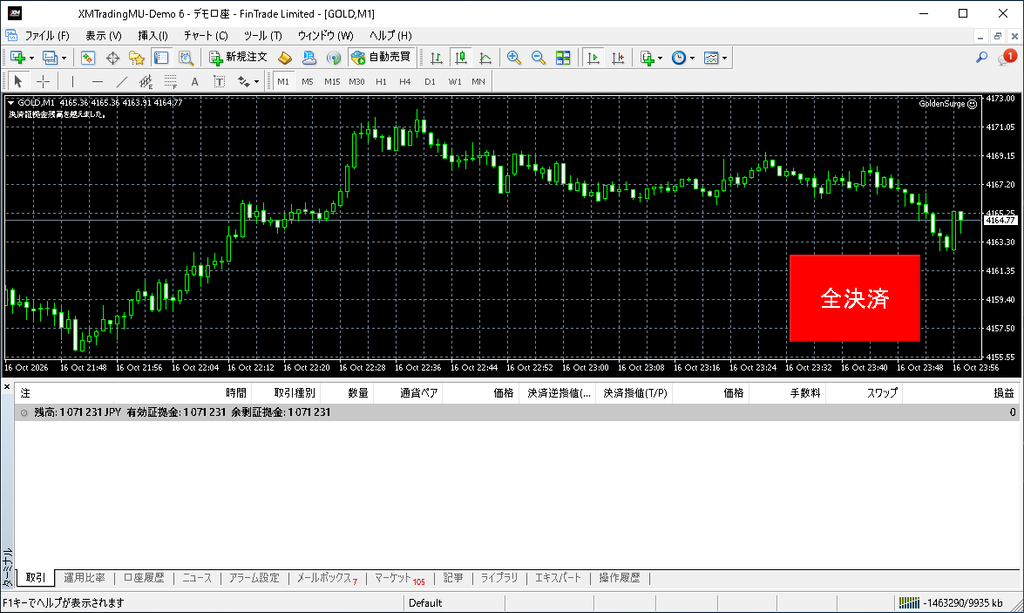Screen dimensions: 1024x613
Task: Toggle chart auto scroll
Action: 593,58
